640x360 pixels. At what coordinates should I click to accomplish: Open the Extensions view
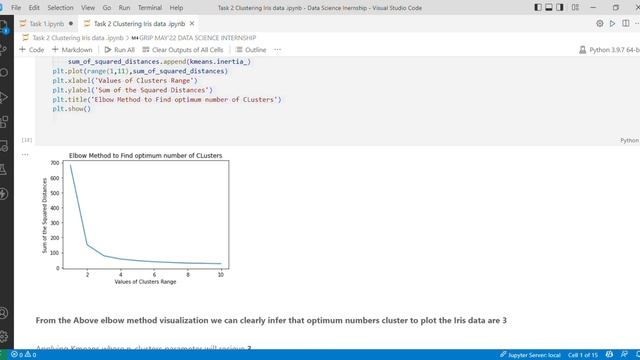[x=4, y=121]
